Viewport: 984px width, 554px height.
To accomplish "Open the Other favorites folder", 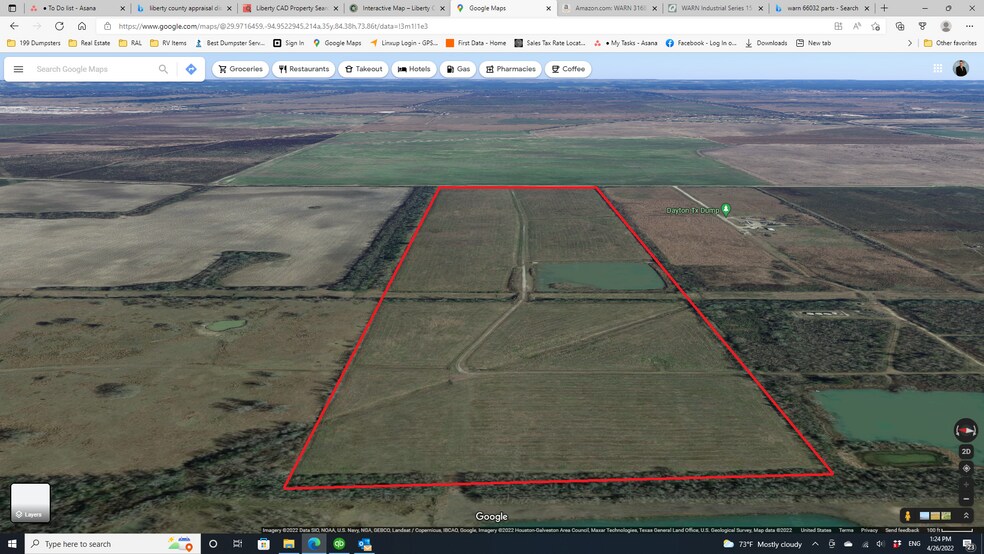I will point(950,43).
